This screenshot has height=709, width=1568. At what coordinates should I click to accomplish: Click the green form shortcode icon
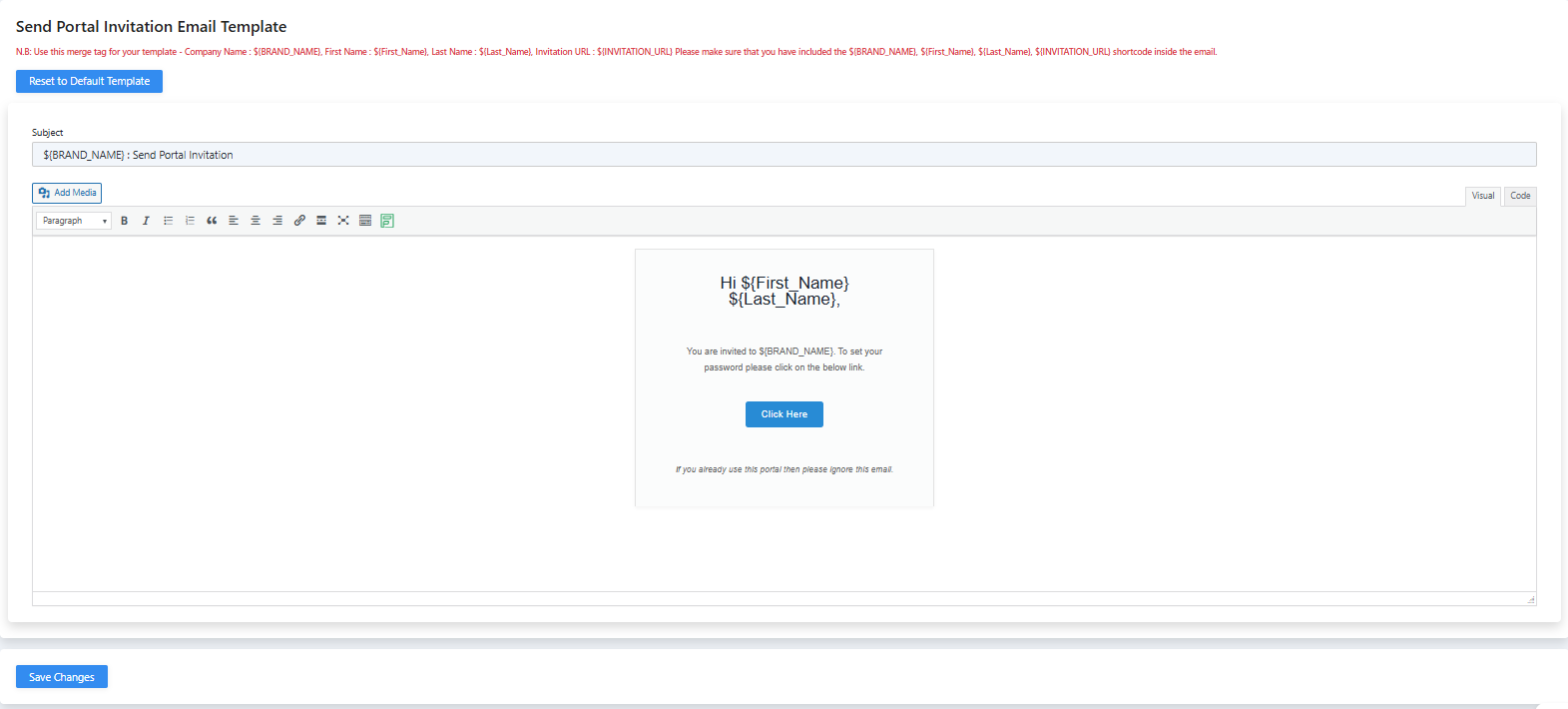coord(387,221)
